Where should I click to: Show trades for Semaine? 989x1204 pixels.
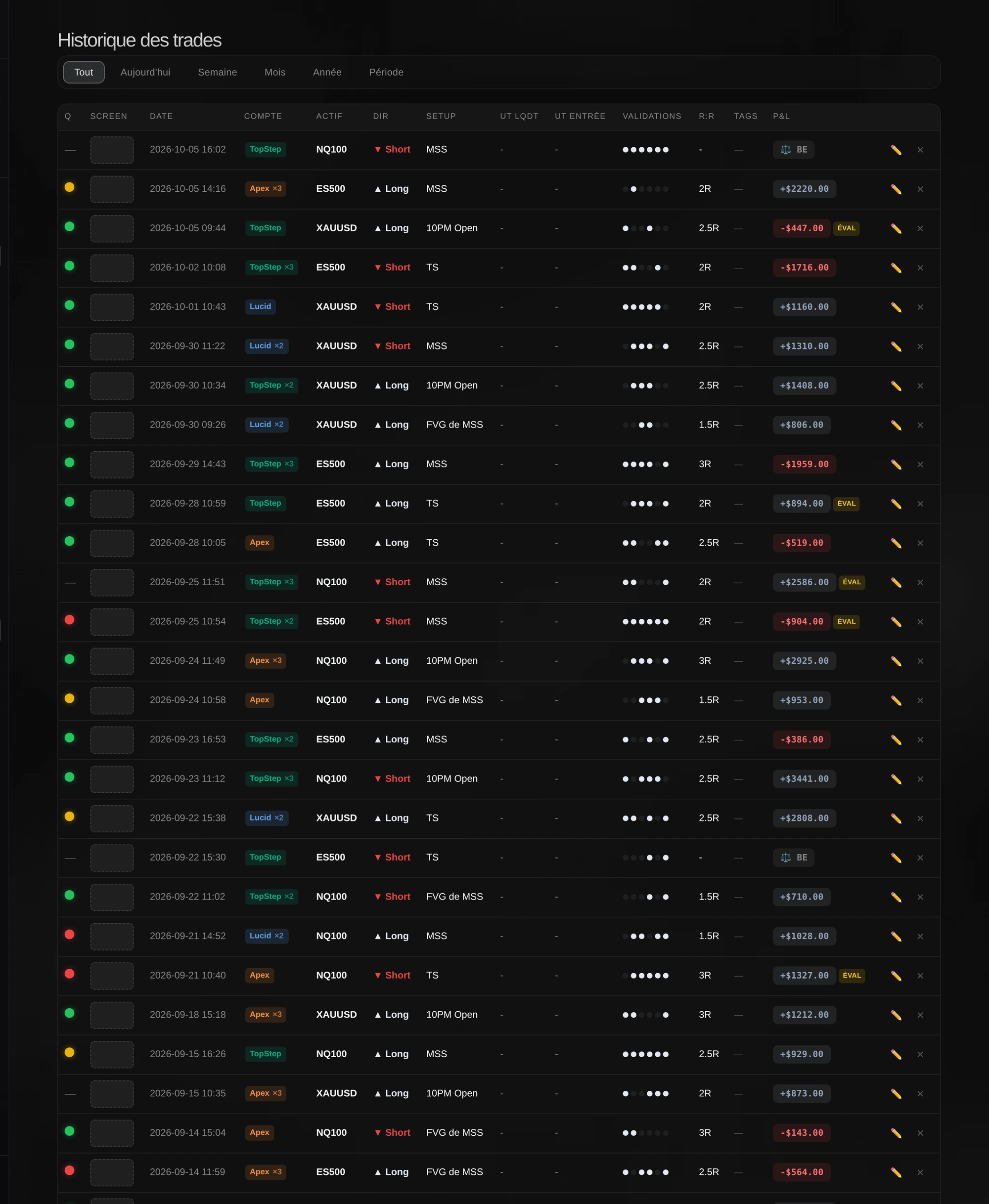(x=217, y=72)
